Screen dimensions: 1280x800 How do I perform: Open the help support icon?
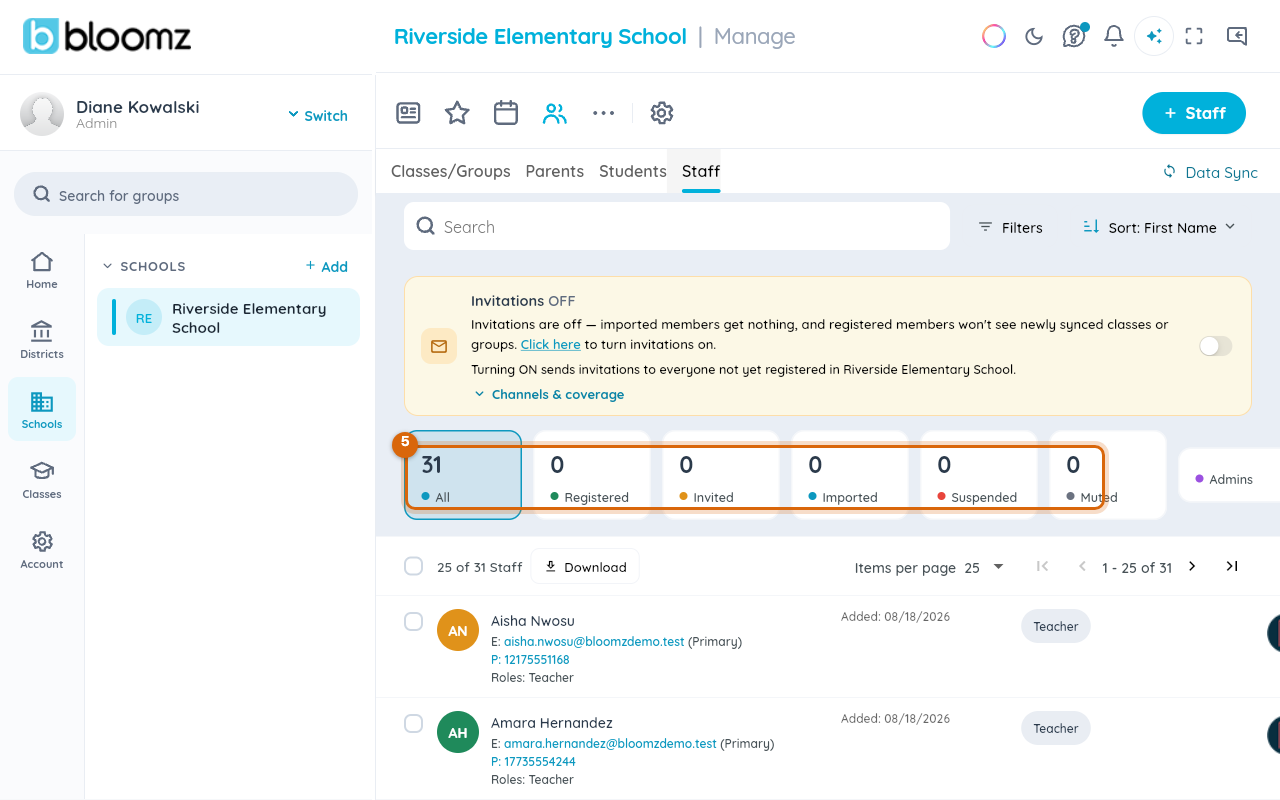(x=1074, y=37)
